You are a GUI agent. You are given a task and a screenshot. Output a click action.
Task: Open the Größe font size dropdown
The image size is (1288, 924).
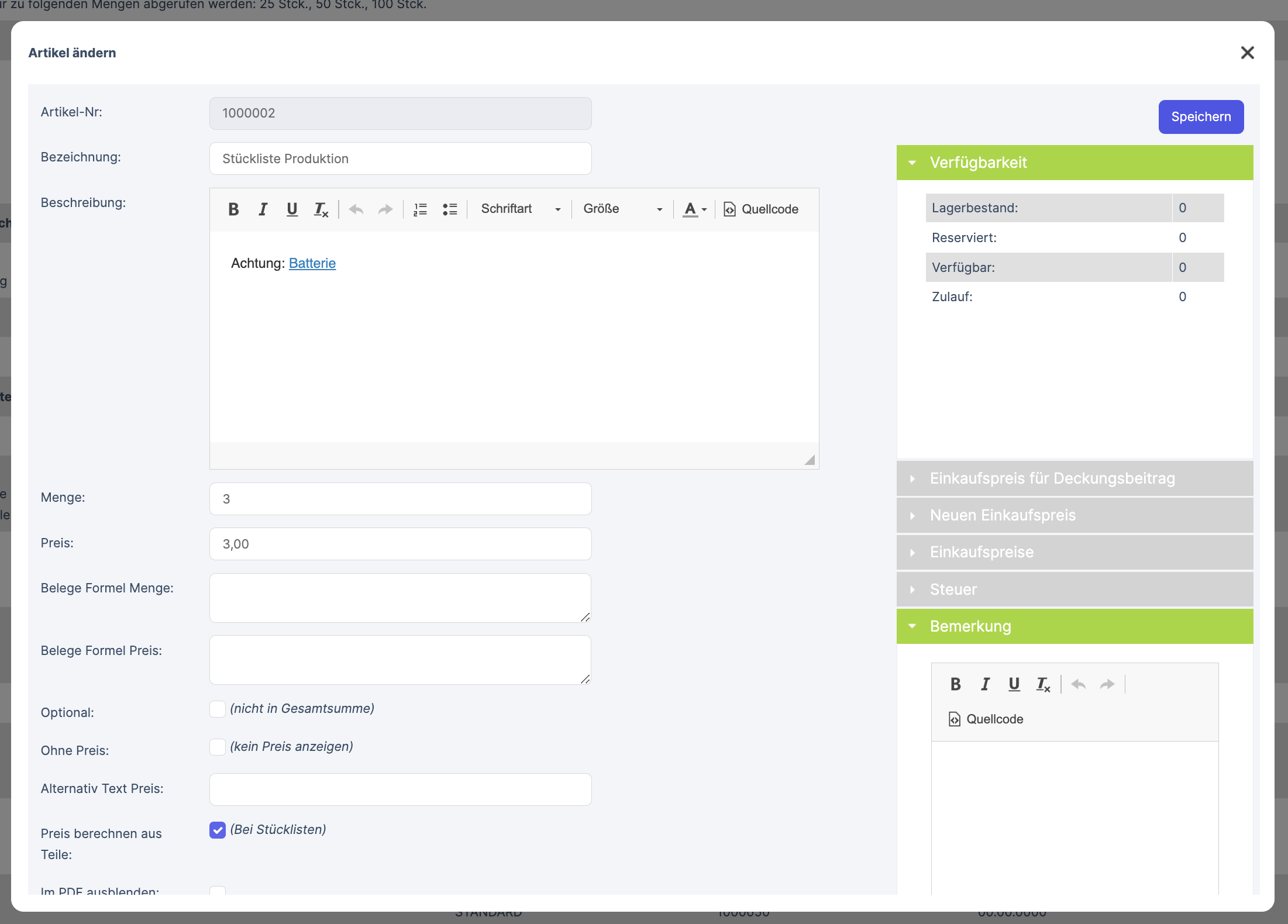click(622, 209)
